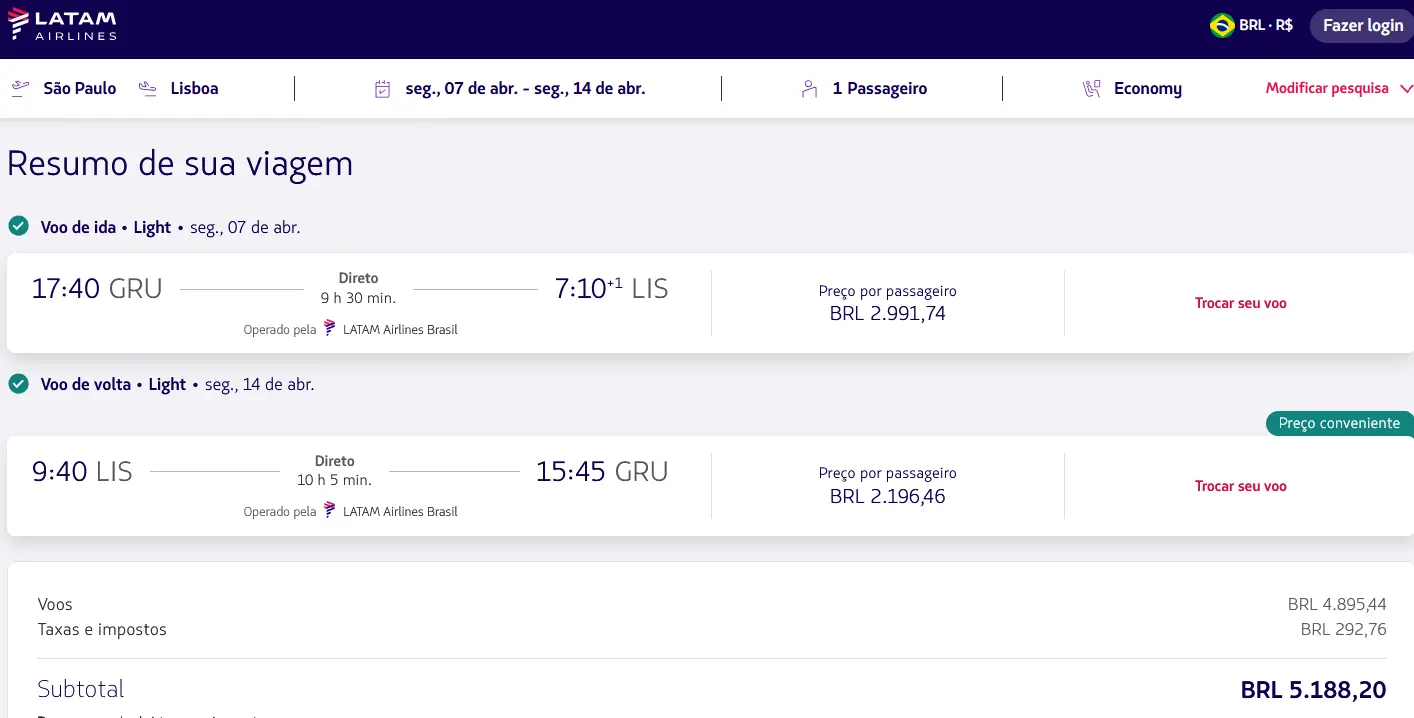This screenshot has width=1414, height=718.
Task: Click the Preço conveniente badge
Action: click(x=1339, y=423)
